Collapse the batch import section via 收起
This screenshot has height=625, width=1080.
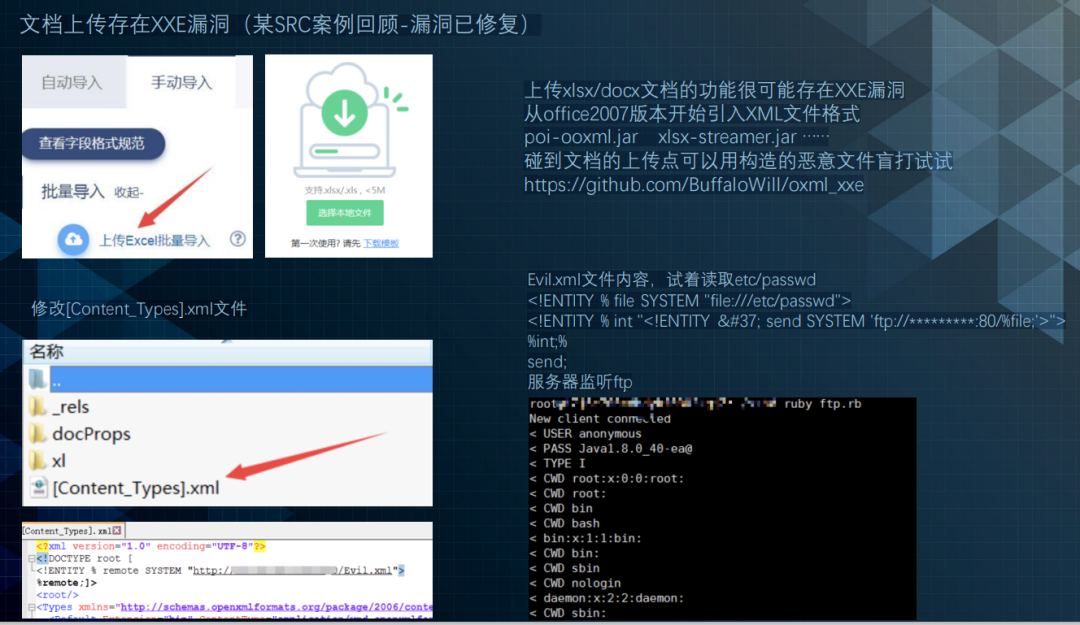pyautogui.click(x=129, y=193)
